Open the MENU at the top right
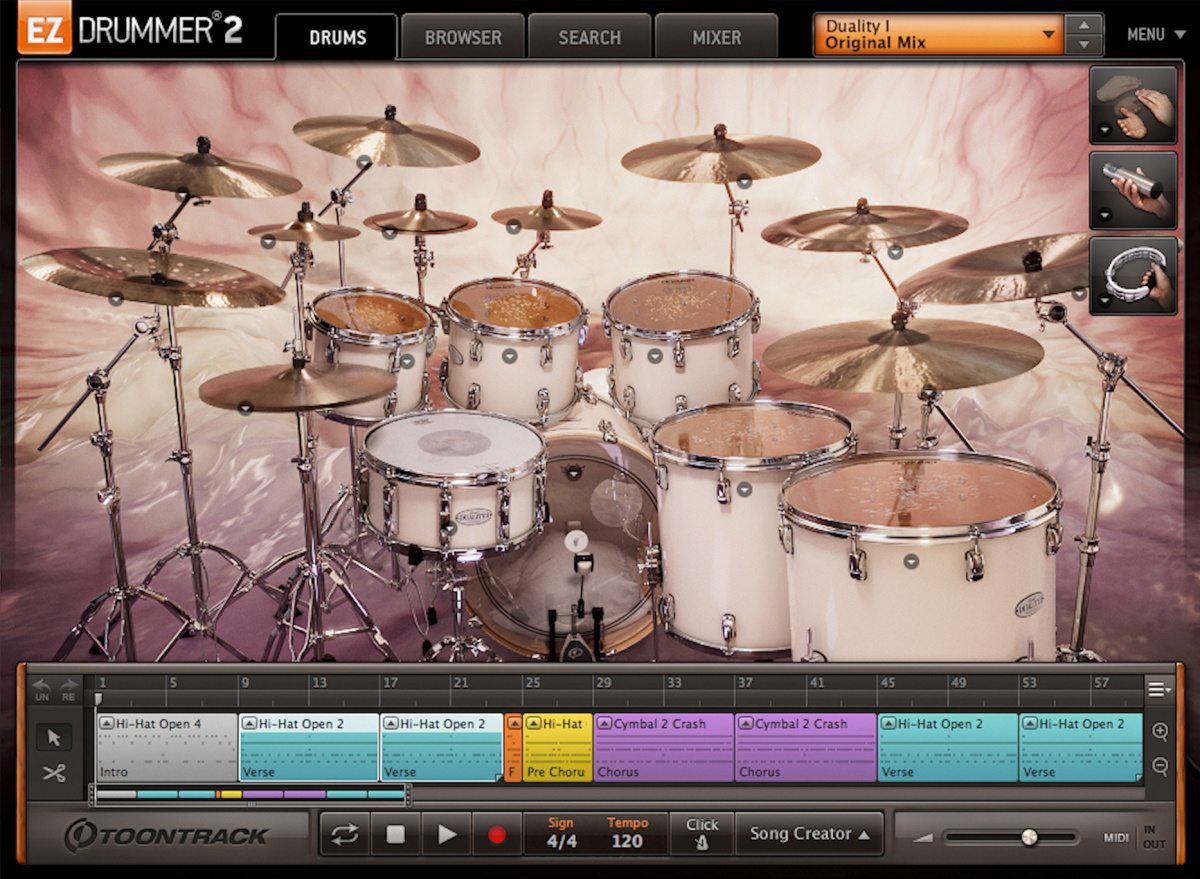 pos(1154,34)
